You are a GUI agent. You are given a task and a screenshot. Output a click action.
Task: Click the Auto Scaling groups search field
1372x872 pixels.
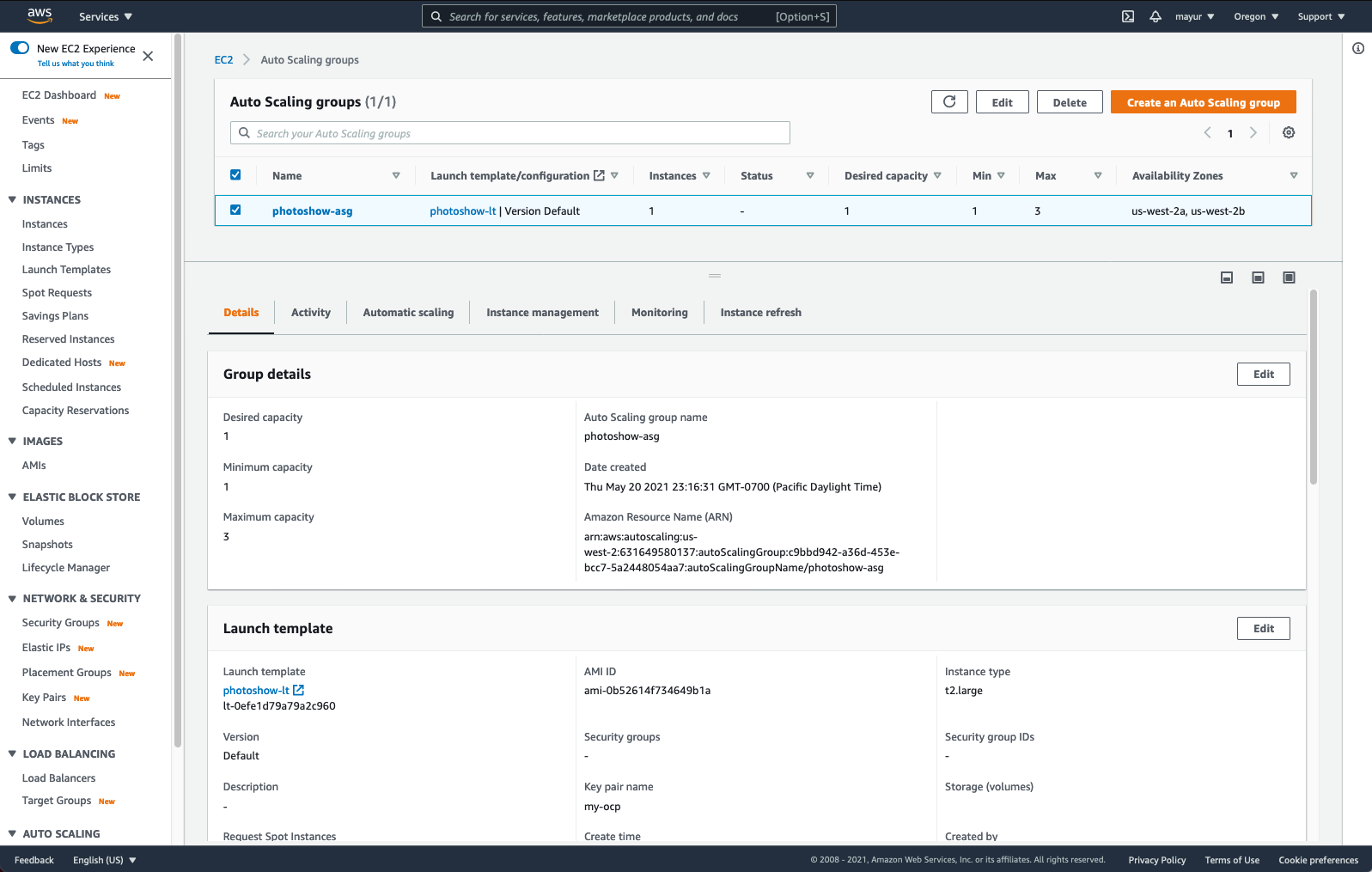pyautogui.click(x=509, y=133)
